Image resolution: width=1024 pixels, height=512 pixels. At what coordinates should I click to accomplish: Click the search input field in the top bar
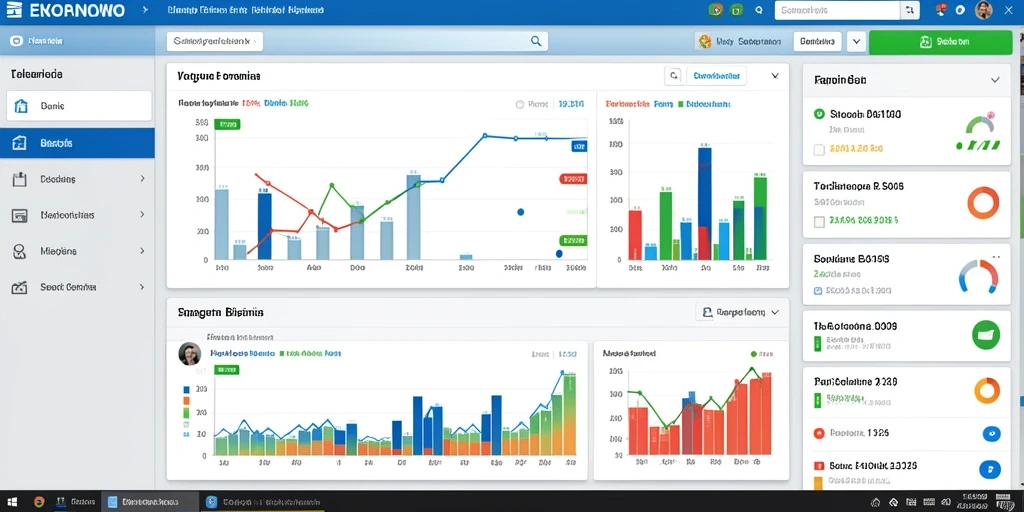click(x=837, y=10)
